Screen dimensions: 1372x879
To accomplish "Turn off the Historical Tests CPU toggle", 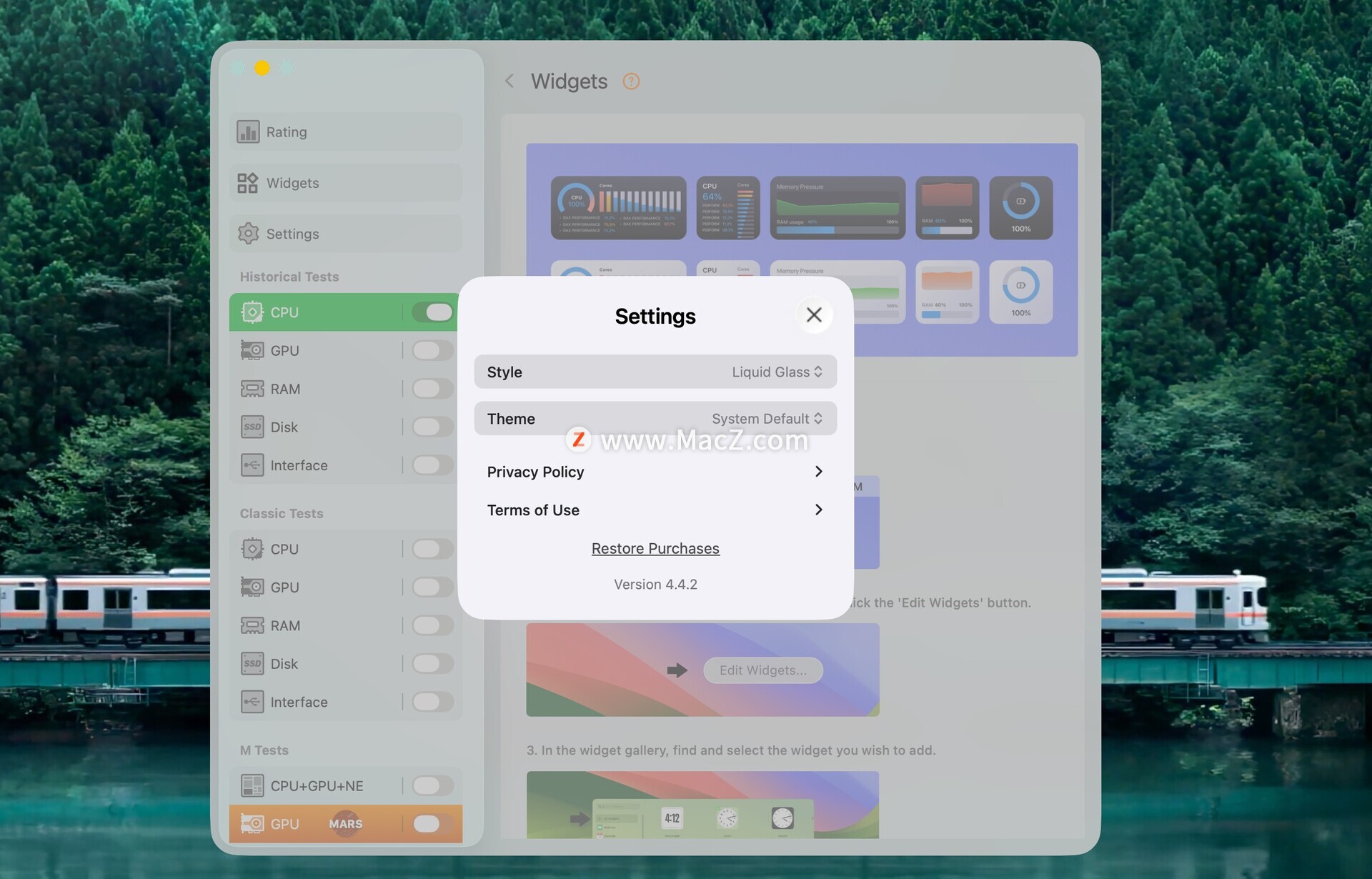I will point(432,312).
